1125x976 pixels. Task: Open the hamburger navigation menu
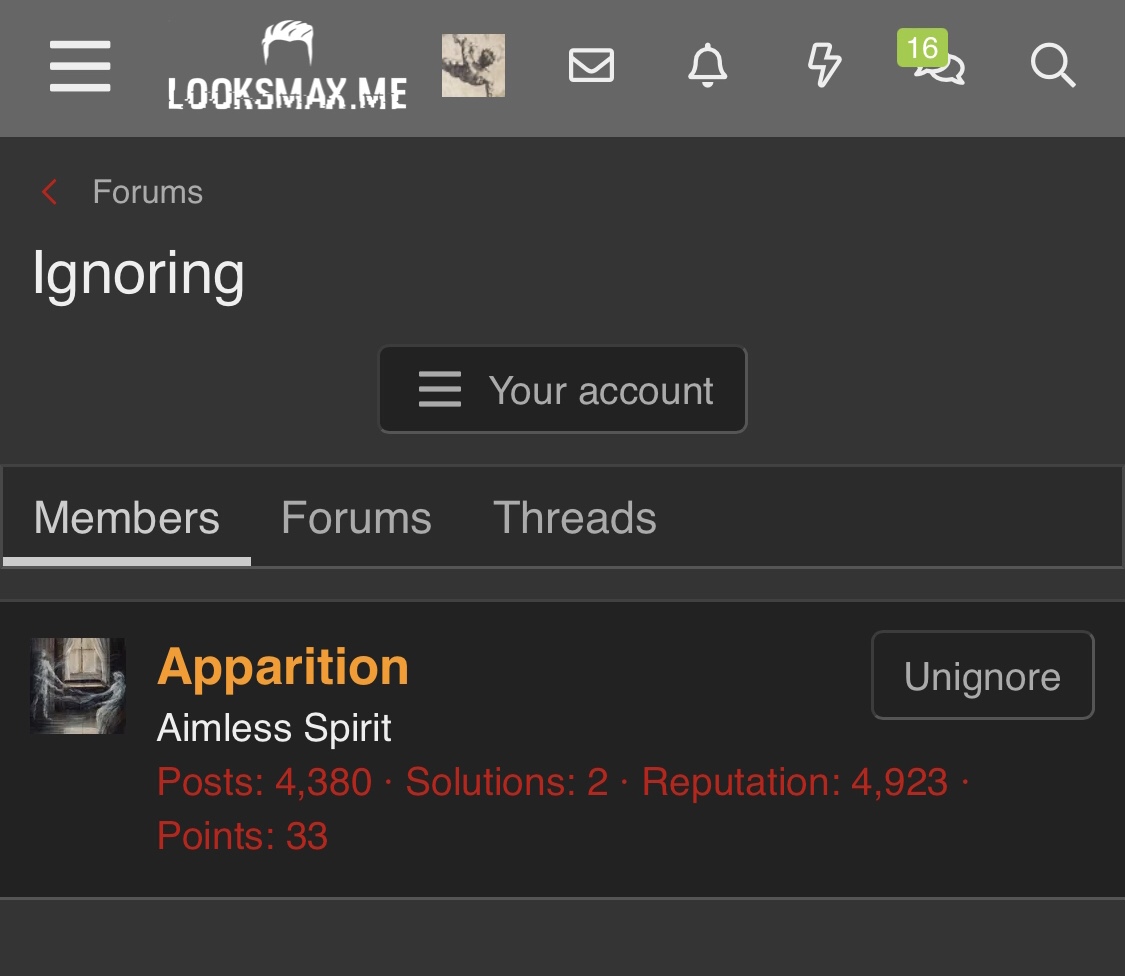click(80, 67)
